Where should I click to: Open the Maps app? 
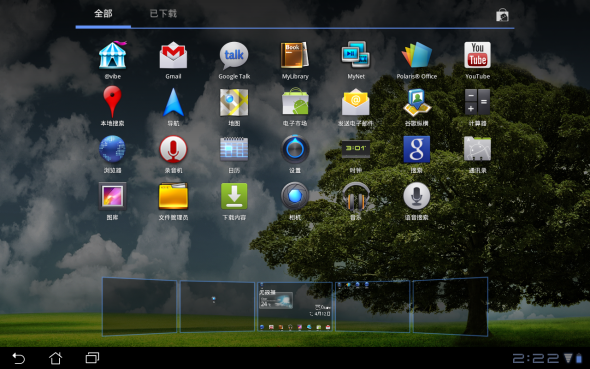pos(234,102)
